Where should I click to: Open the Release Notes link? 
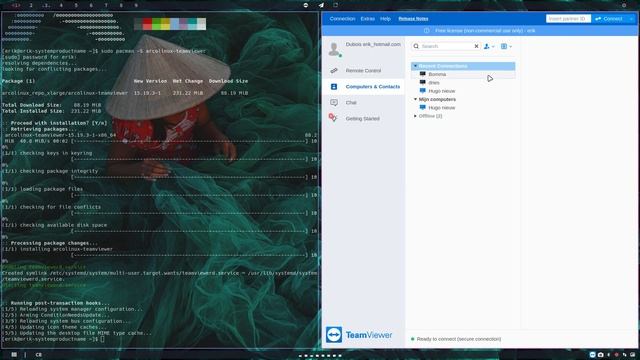[x=413, y=19]
